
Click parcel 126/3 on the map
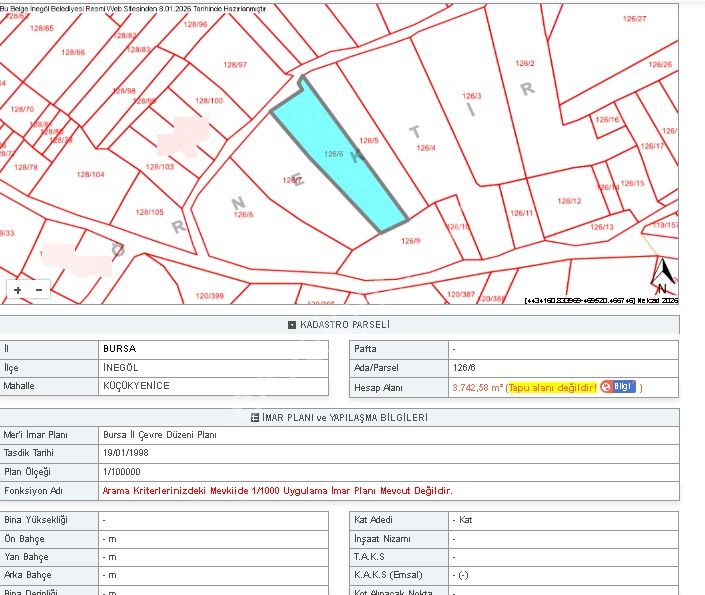[471, 97]
